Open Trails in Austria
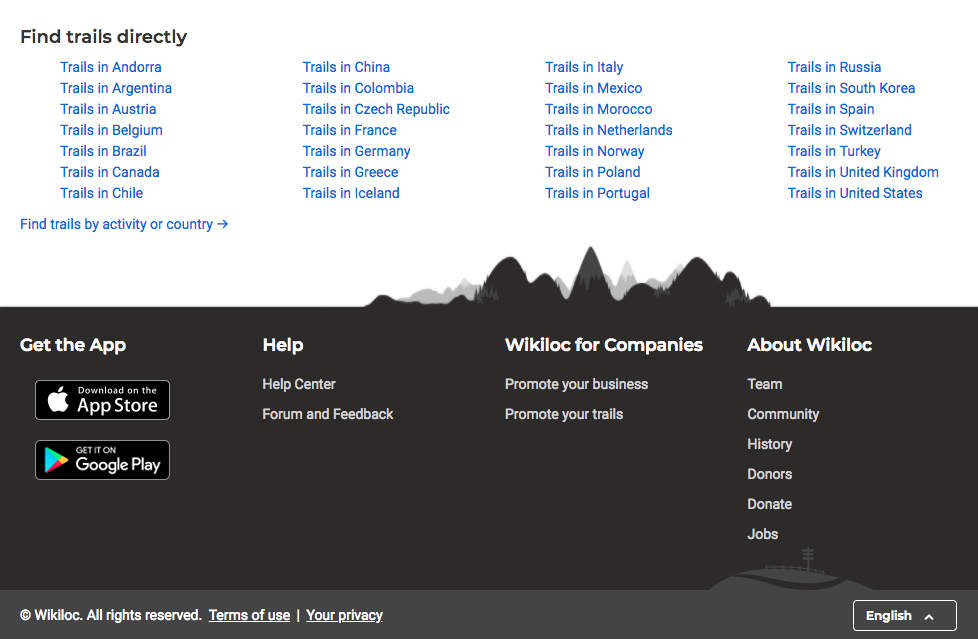This screenshot has height=639, width=978. pyautogui.click(x=108, y=109)
